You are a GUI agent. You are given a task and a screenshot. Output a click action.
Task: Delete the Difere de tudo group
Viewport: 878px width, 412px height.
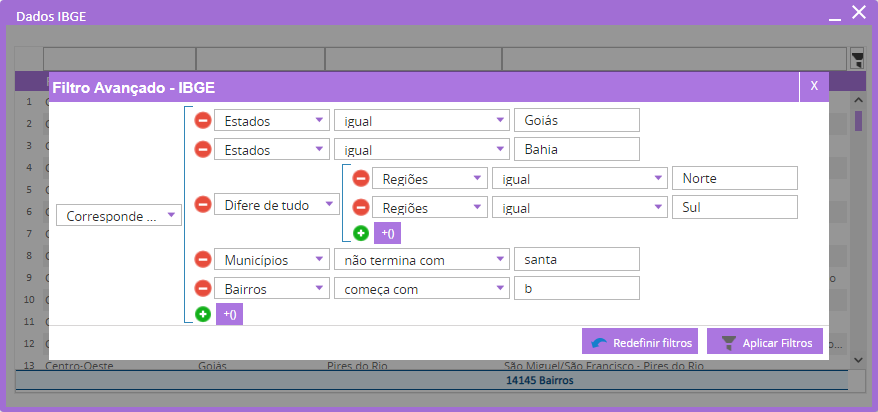pos(202,205)
